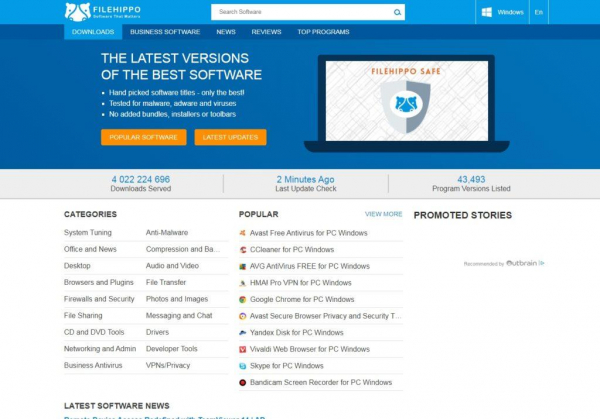This screenshot has height=419, width=600.
Task: Open the News menu item
Action: click(226, 32)
